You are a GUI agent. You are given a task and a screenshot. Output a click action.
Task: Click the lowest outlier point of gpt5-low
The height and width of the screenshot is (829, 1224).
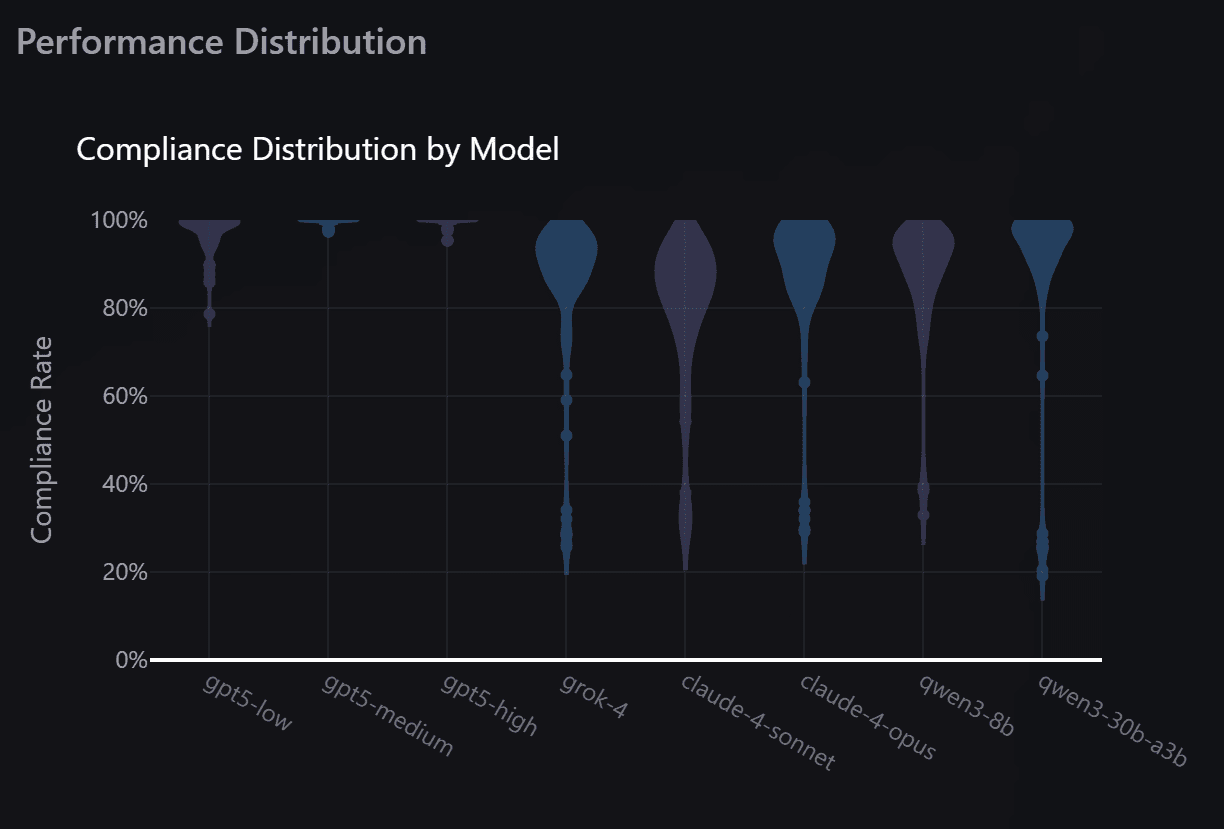click(209, 314)
